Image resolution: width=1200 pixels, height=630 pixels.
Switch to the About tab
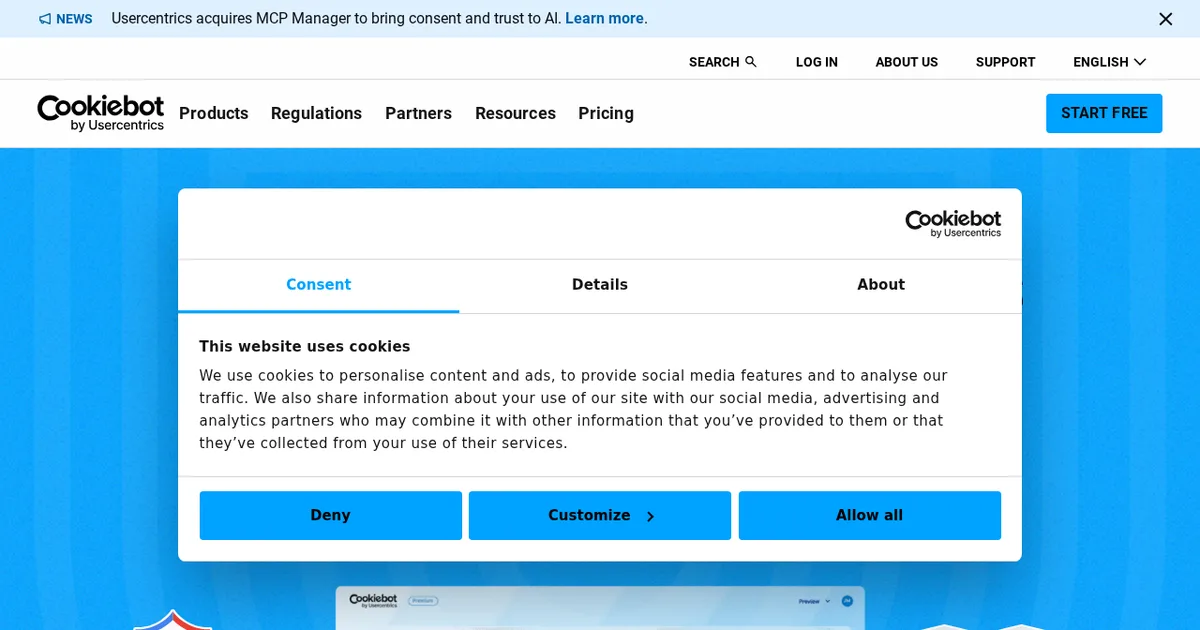coord(881,285)
